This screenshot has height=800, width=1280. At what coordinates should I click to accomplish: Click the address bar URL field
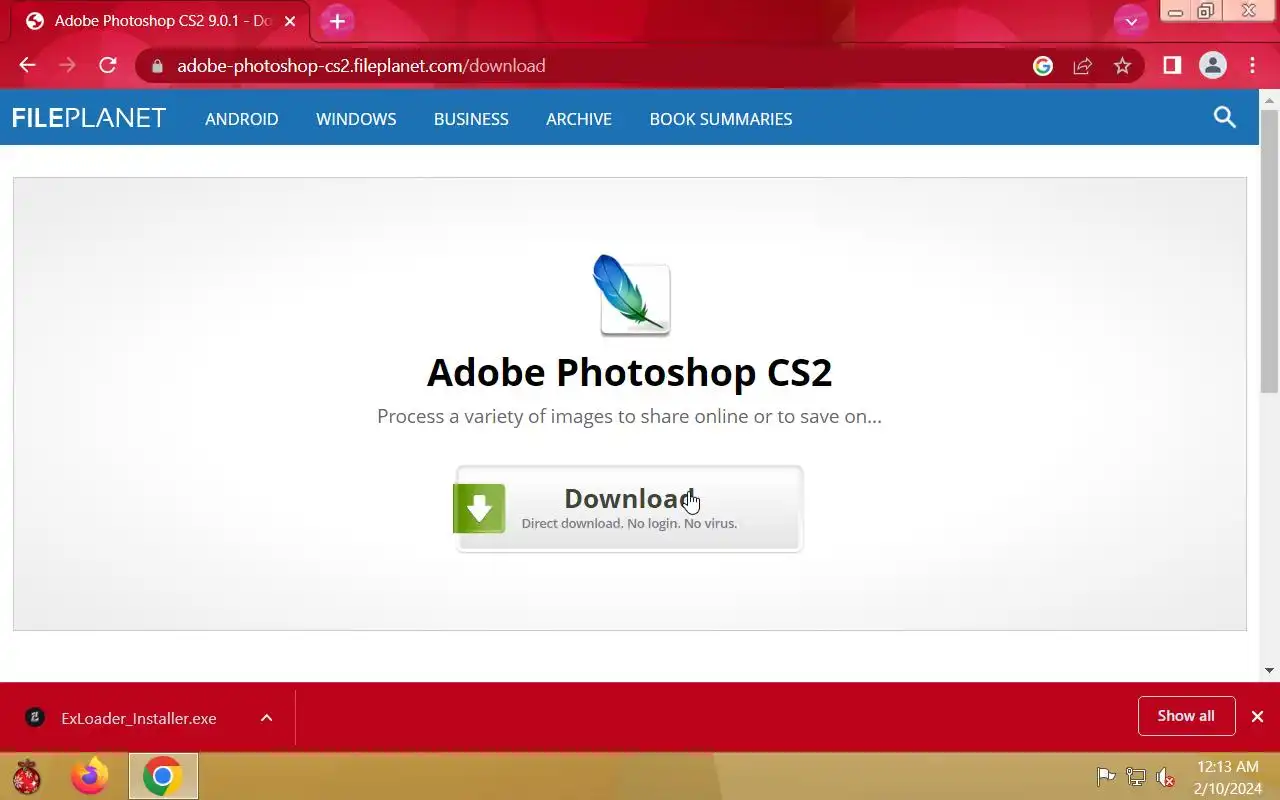click(590, 66)
